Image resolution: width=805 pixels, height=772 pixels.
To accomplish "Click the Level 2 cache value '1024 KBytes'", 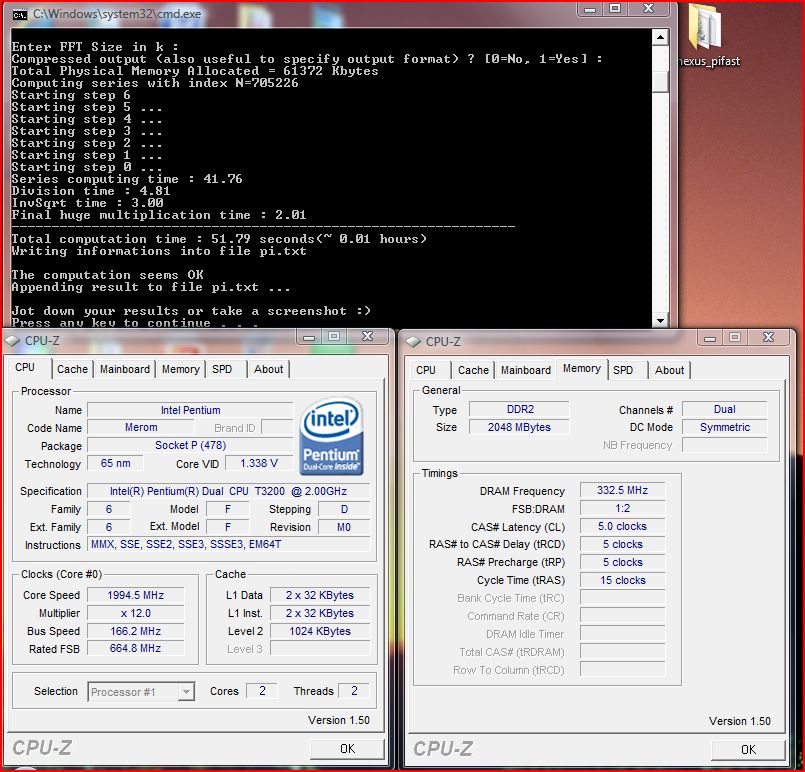I will point(320,631).
